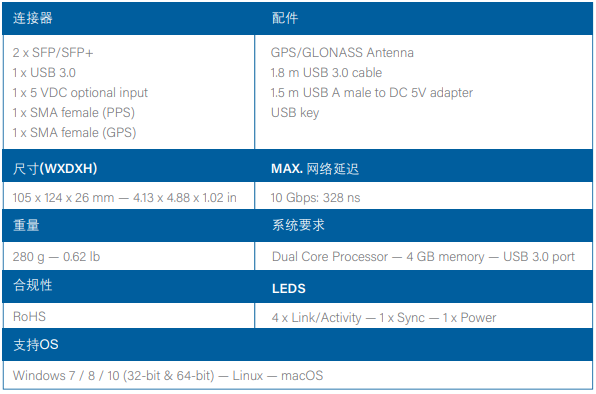
Task: Click the 1 x USB 3.0 connector line
Action: point(44,73)
